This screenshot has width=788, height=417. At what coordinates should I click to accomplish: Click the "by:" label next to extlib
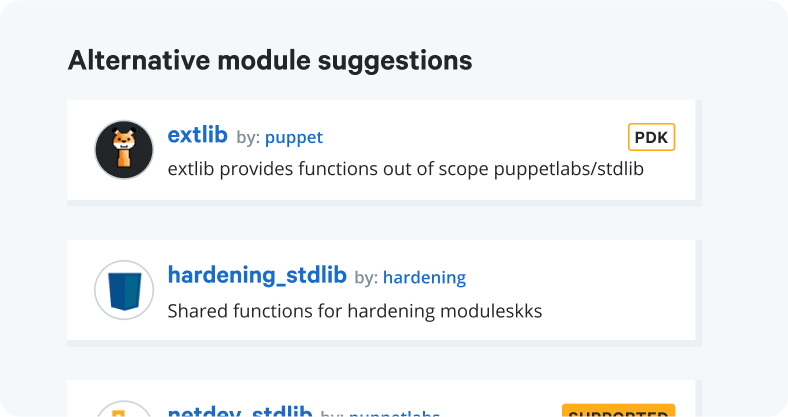coord(248,137)
